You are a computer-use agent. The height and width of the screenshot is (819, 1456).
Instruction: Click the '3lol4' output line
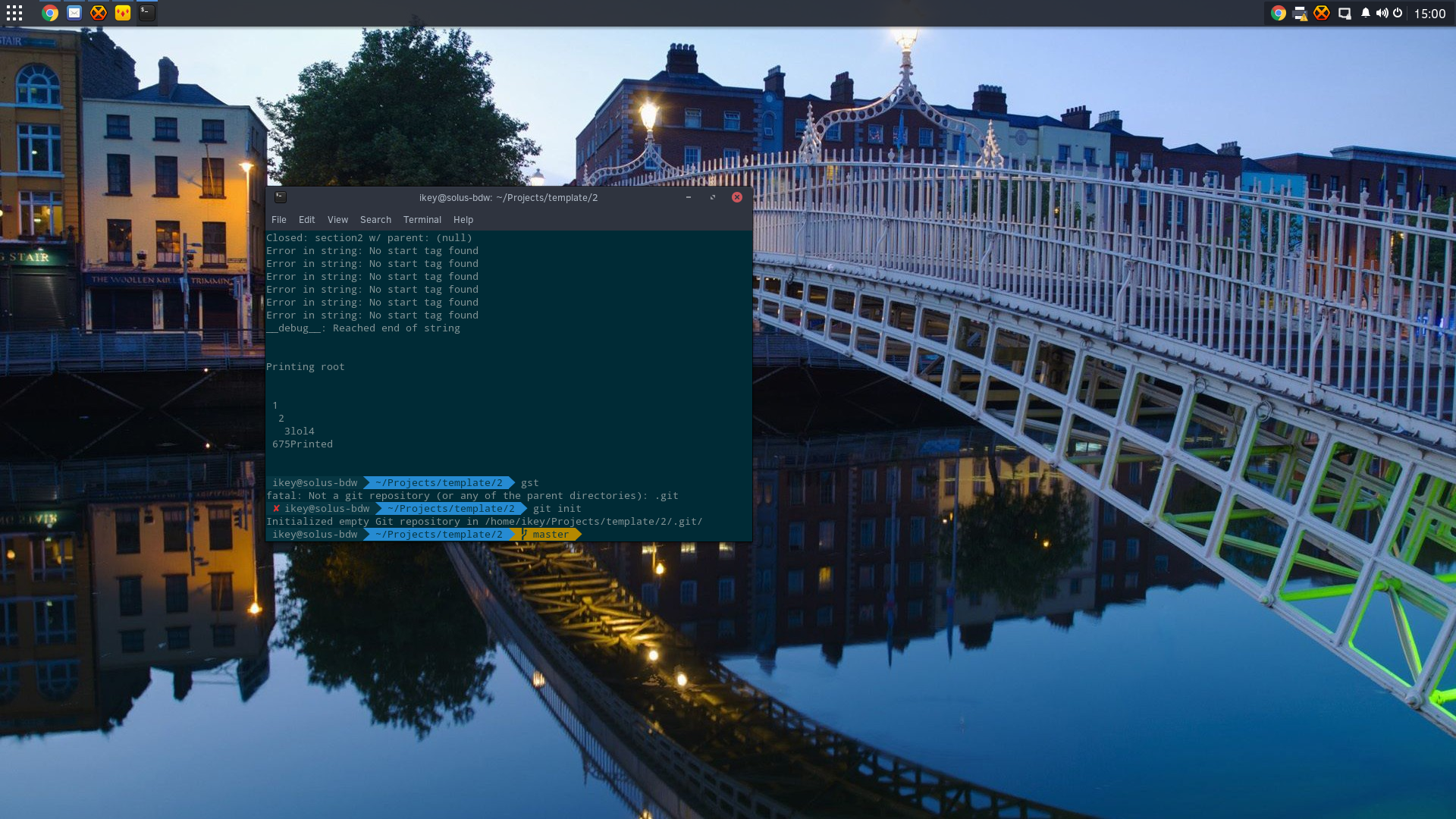pyautogui.click(x=300, y=431)
